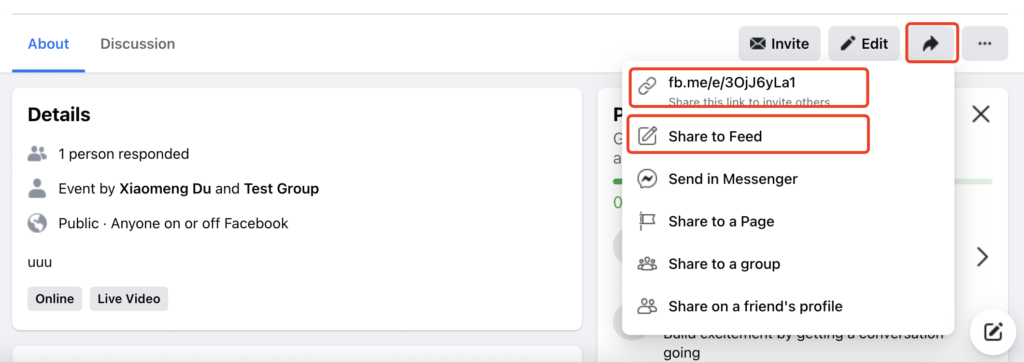Click the flag icon for Share to a Page
The image size is (1024, 362).
coord(647,222)
